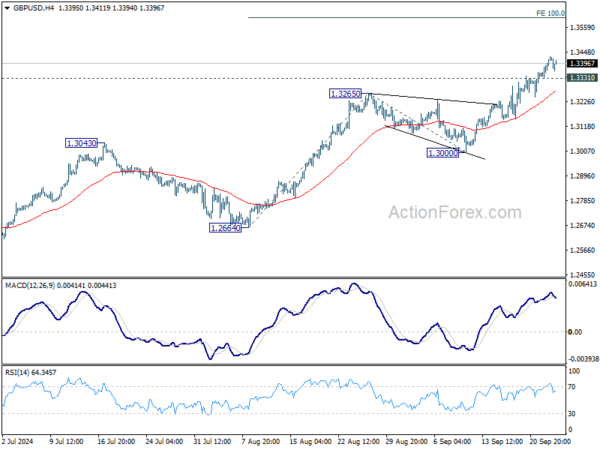600x450 pixels.
Task: Click the FE 100.0 projection label
Action: [x=550, y=13]
